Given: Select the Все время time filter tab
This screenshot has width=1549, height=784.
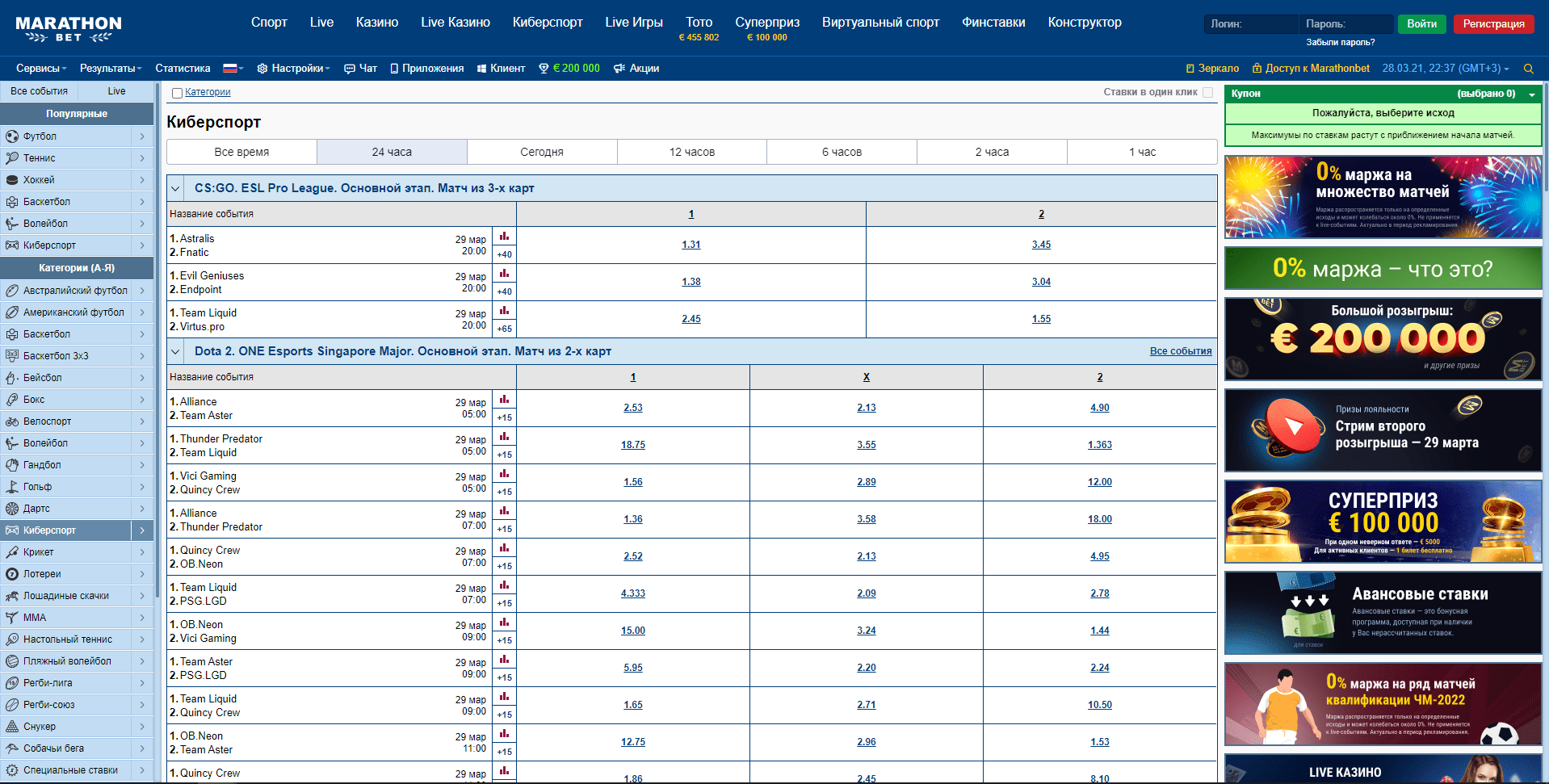Looking at the screenshot, I should (241, 152).
